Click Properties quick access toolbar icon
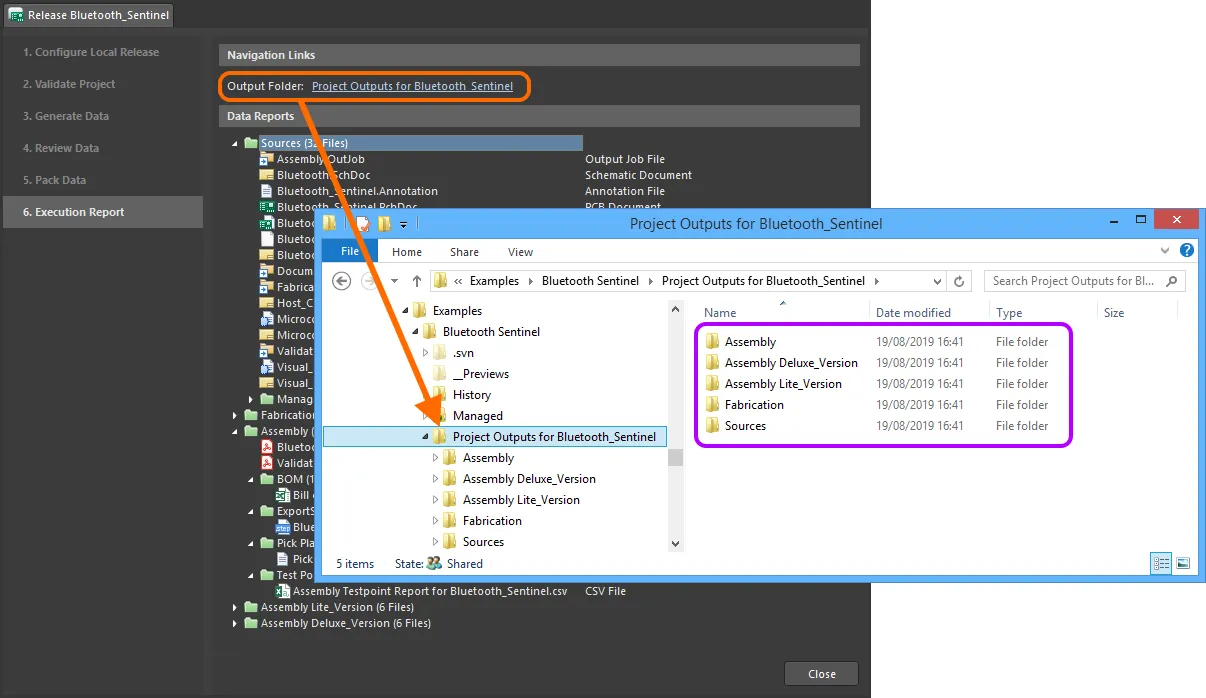Viewport: 1206px width, 698px height. pyautogui.click(x=363, y=224)
